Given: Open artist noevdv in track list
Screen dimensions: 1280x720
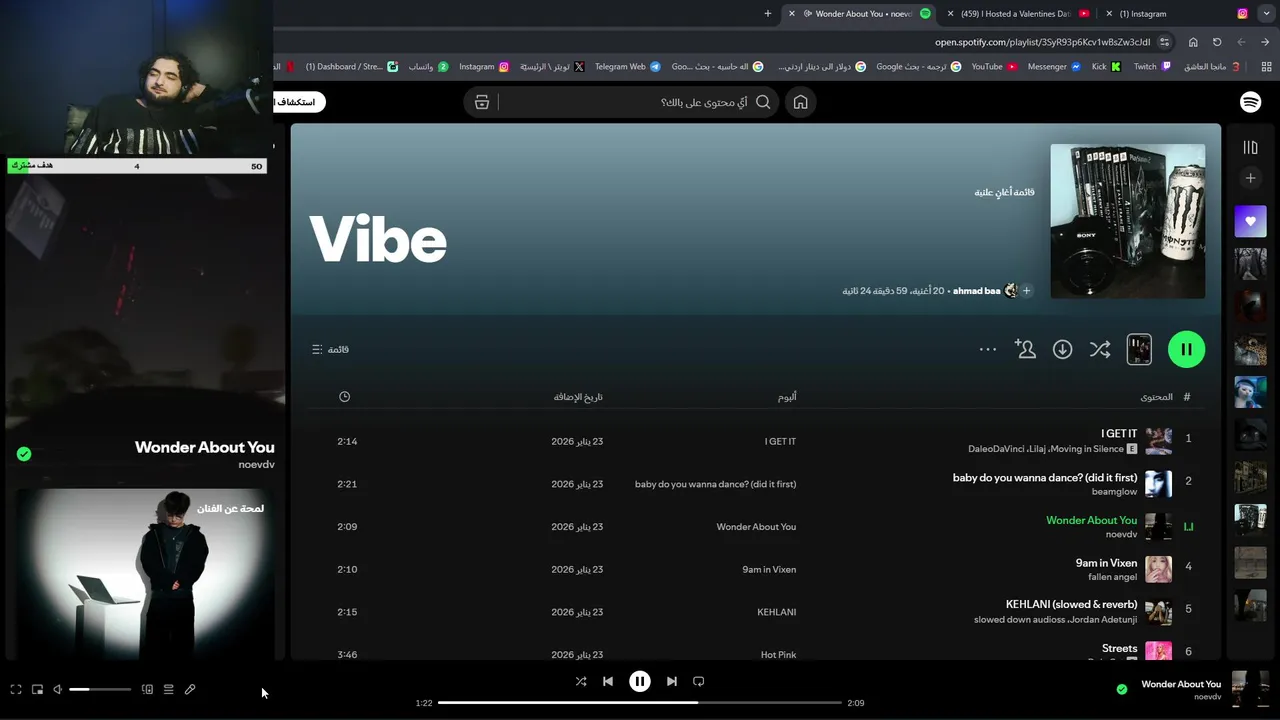Looking at the screenshot, I should point(1121,535).
